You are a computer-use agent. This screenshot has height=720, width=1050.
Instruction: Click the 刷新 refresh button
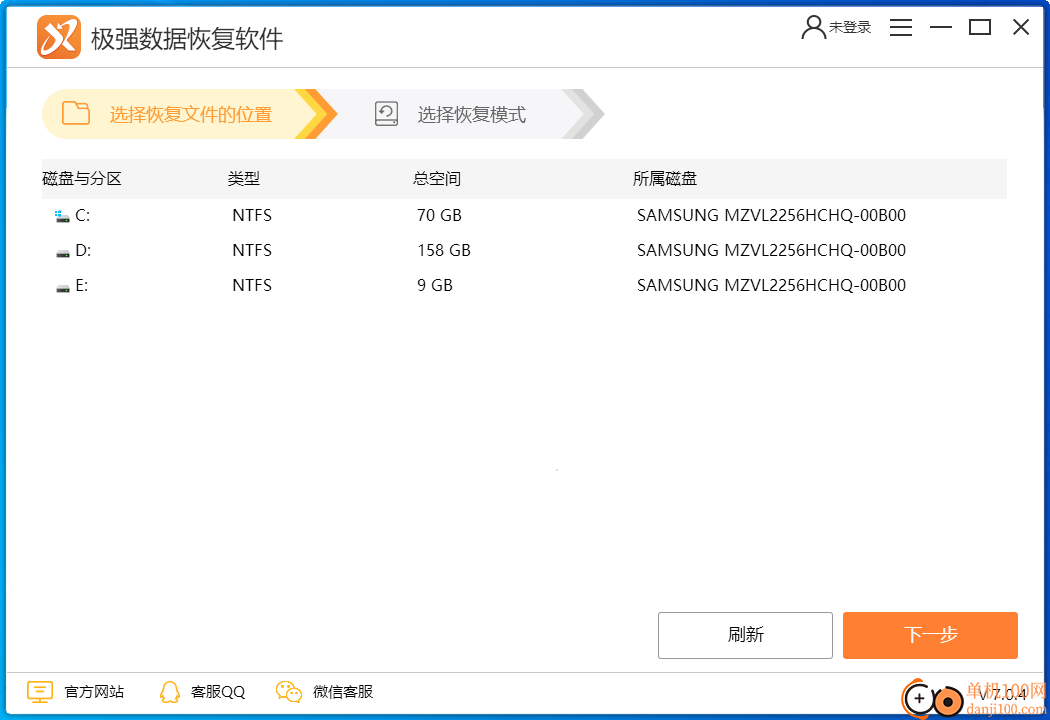click(x=745, y=635)
